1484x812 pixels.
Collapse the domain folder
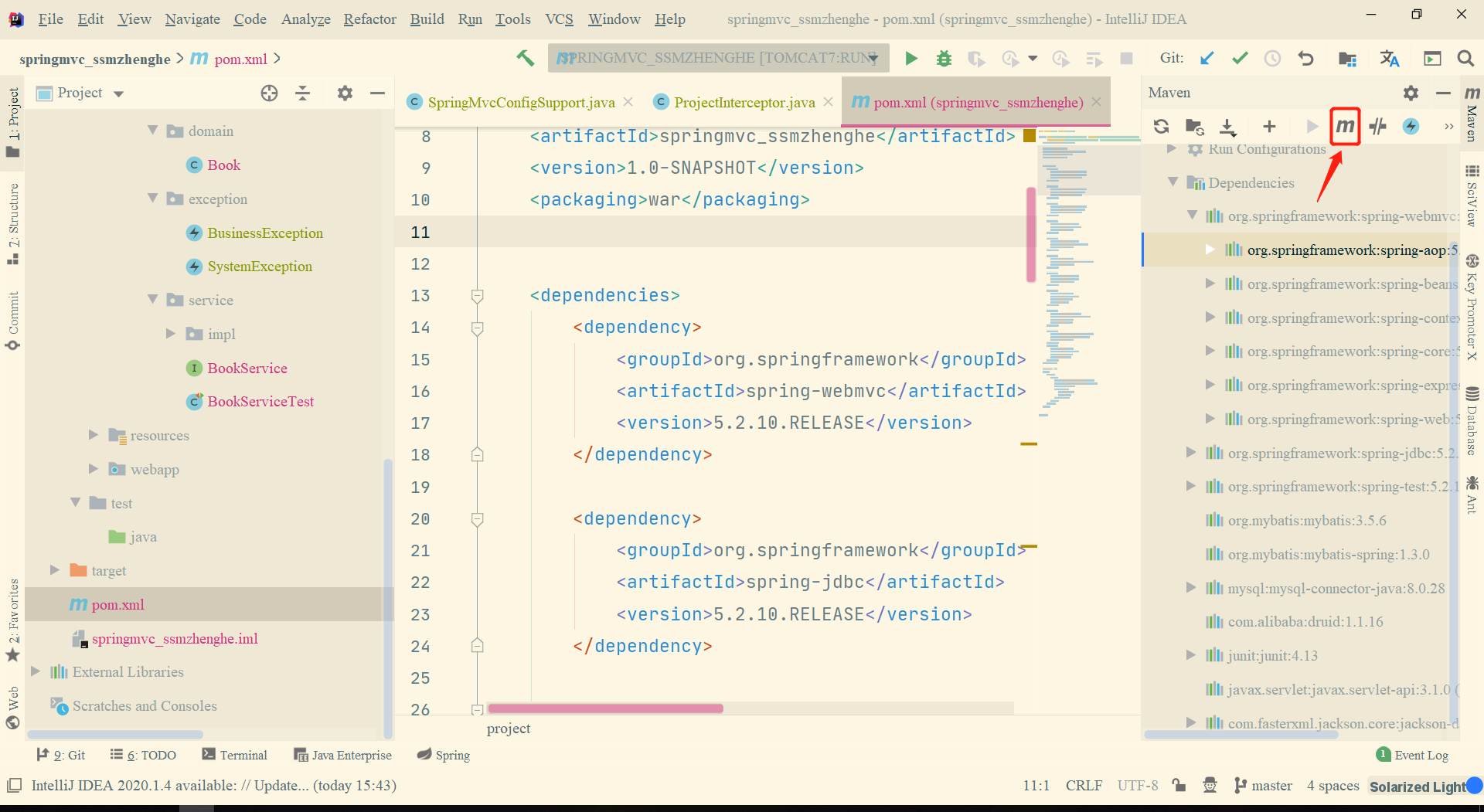tap(153, 131)
